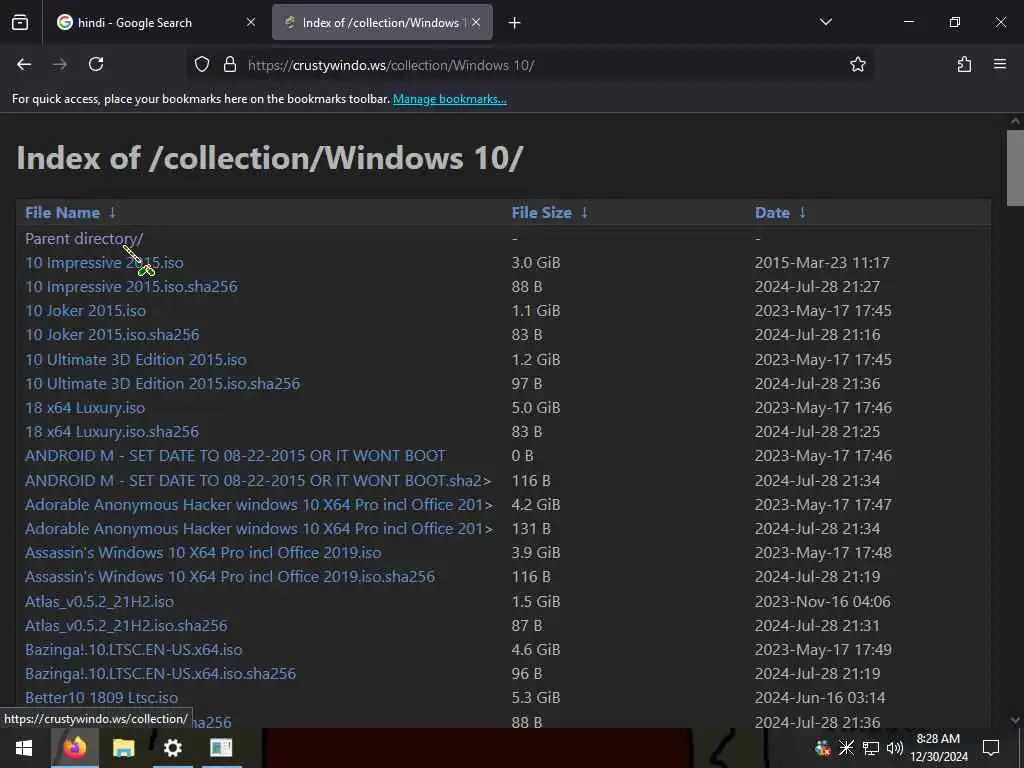Viewport: 1024px width, 768px height.
Task: Switch to the hindi - Google Search tab
Action: pyautogui.click(x=155, y=22)
